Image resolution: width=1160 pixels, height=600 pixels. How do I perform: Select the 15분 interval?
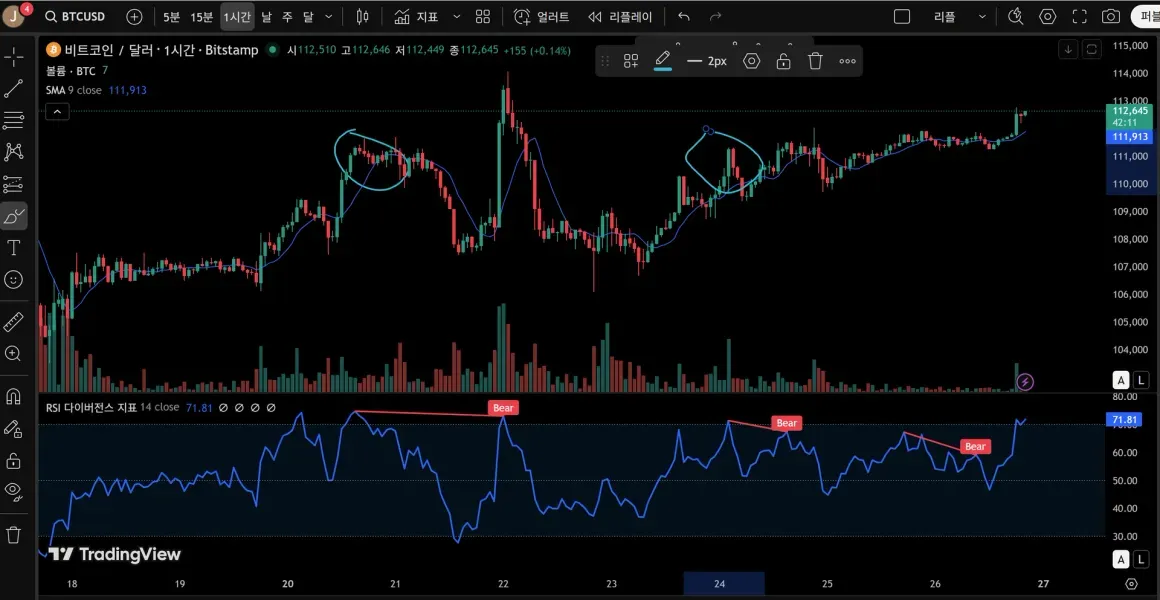(x=201, y=16)
